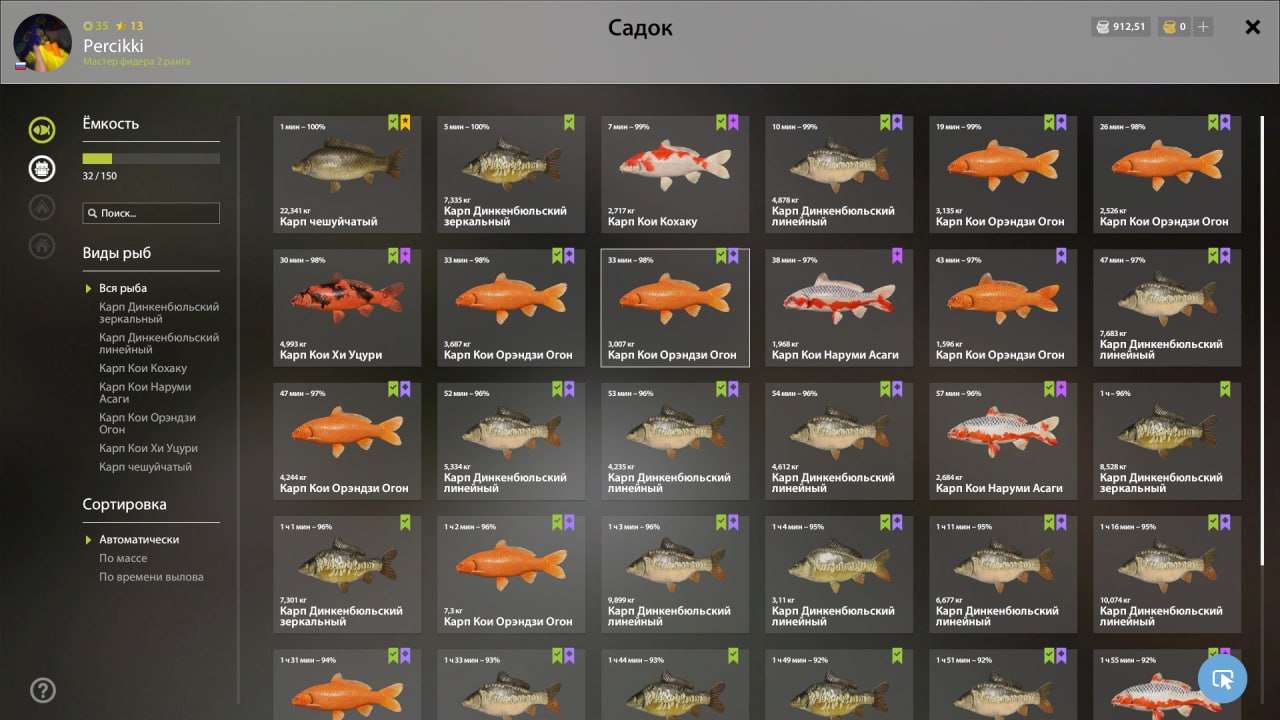The width and height of the screenshot is (1280, 720).
Task: Open the fish keepnet sidebar icon
Action: pyautogui.click(x=42, y=130)
